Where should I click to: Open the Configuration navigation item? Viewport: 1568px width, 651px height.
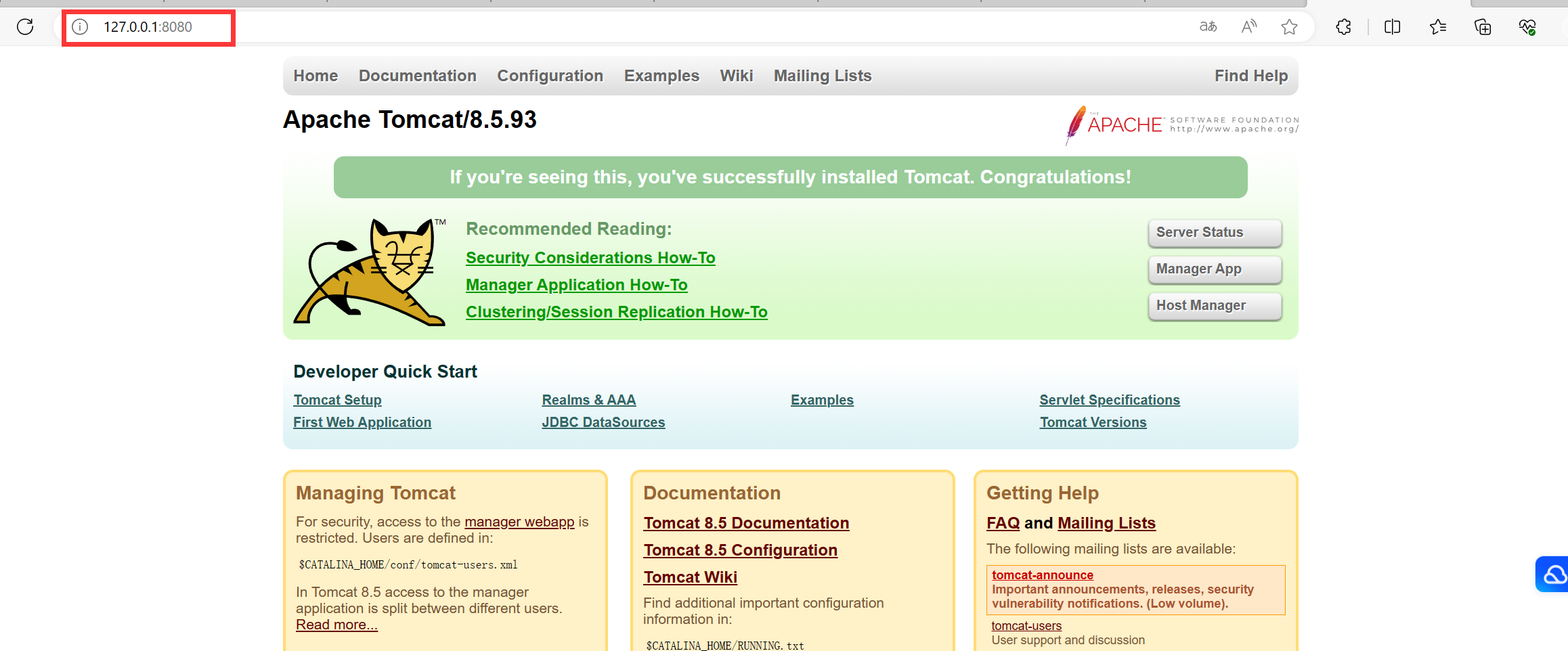click(x=550, y=76)
